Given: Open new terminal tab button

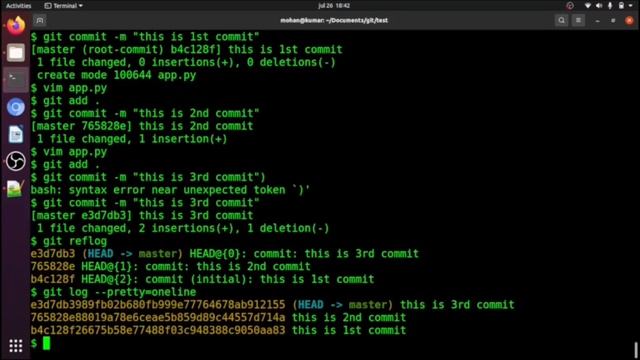Looking at the screenshot, I should [40, 20].
